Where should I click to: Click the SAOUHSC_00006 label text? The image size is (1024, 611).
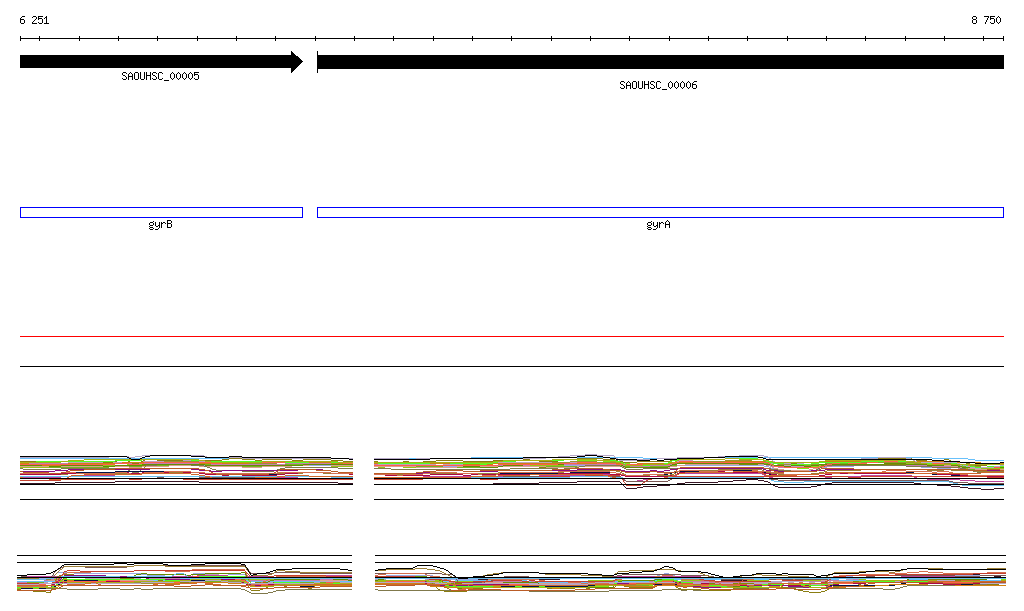click(x=658, y=86)
